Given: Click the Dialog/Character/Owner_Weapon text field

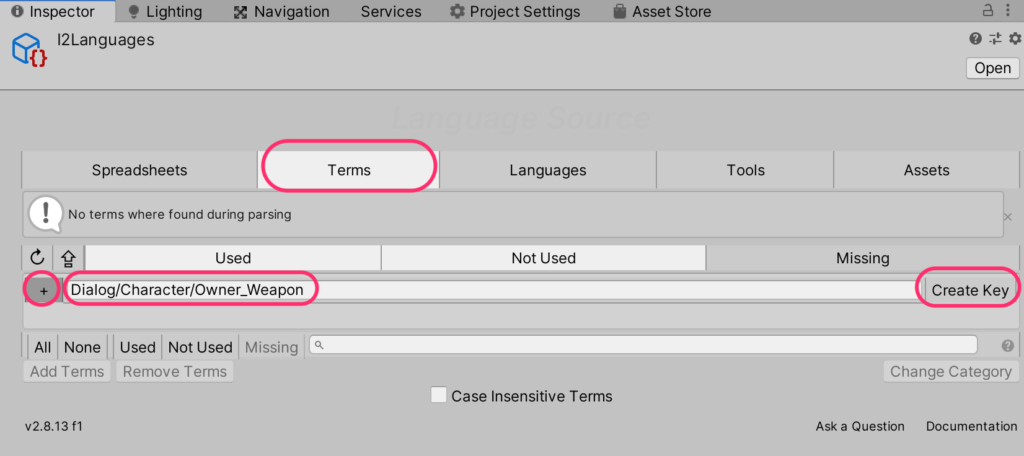Looking at the screenshot, I should pos(490,290).
